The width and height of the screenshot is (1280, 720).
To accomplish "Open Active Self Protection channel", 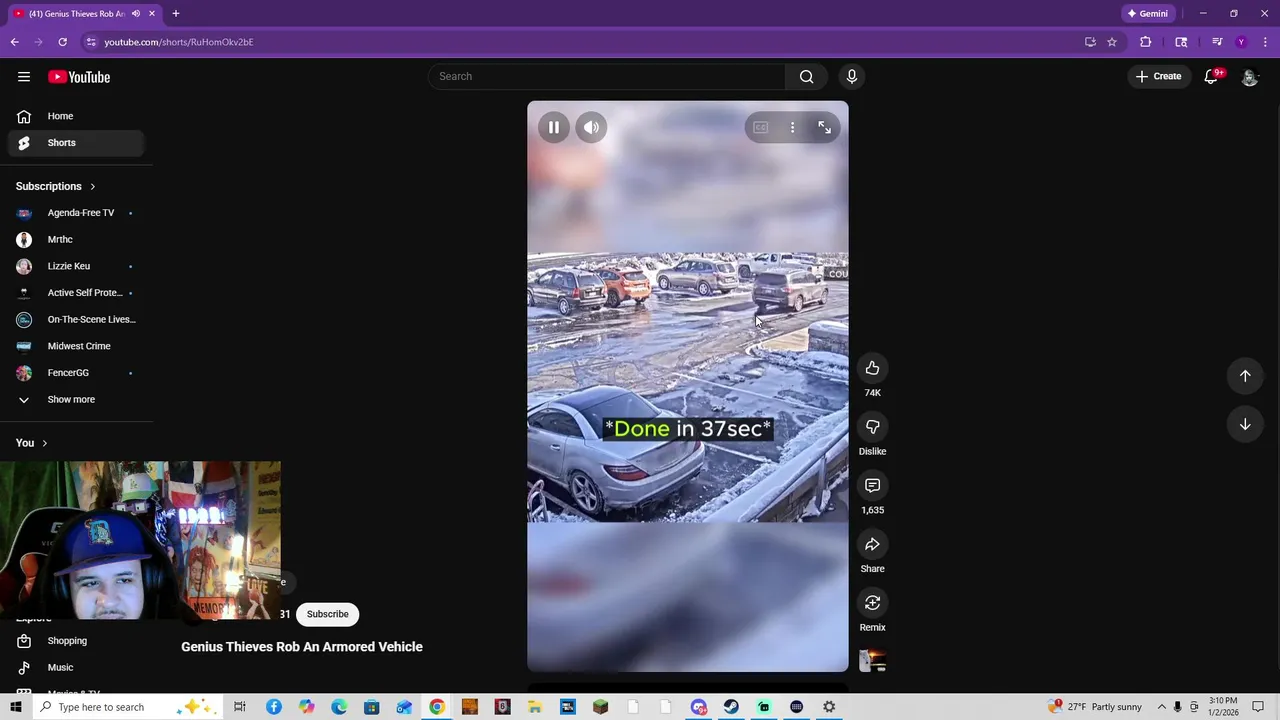I will pyautogui.click(x=76, y=293).
